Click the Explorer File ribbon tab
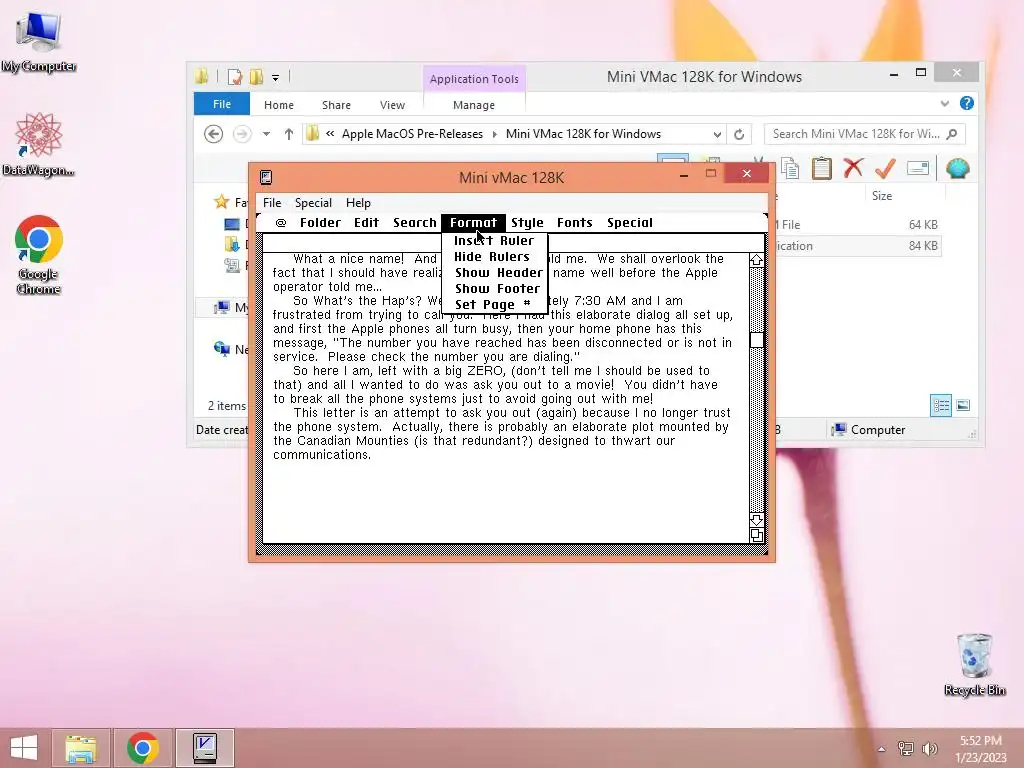Image resolution: width=1024 pixels, height=768 pixels. click(221, 104)
